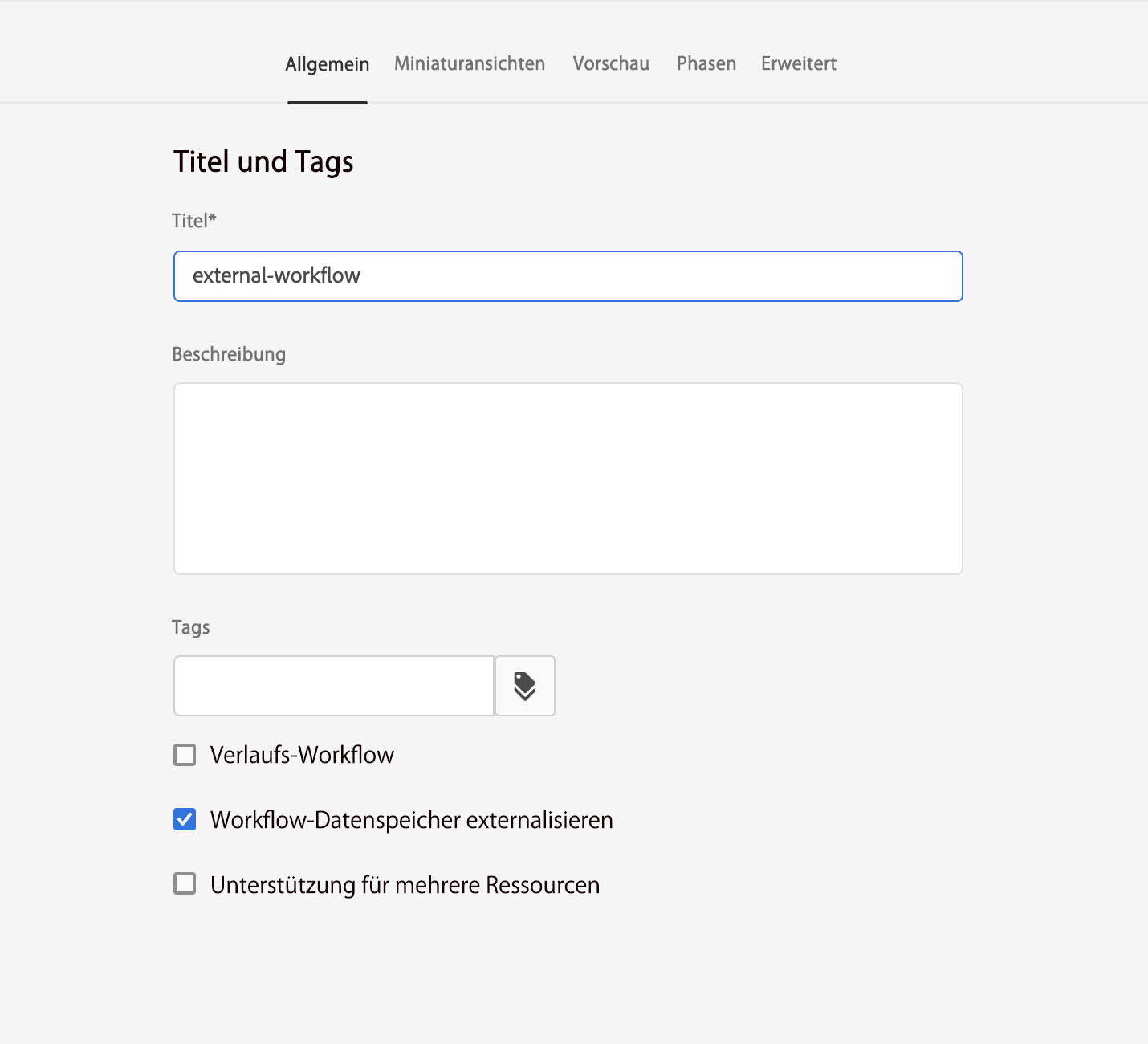The image size is (1148, 1044).
Task: Click the Verlaufs-Workflow label text
Action: [302, 755]
